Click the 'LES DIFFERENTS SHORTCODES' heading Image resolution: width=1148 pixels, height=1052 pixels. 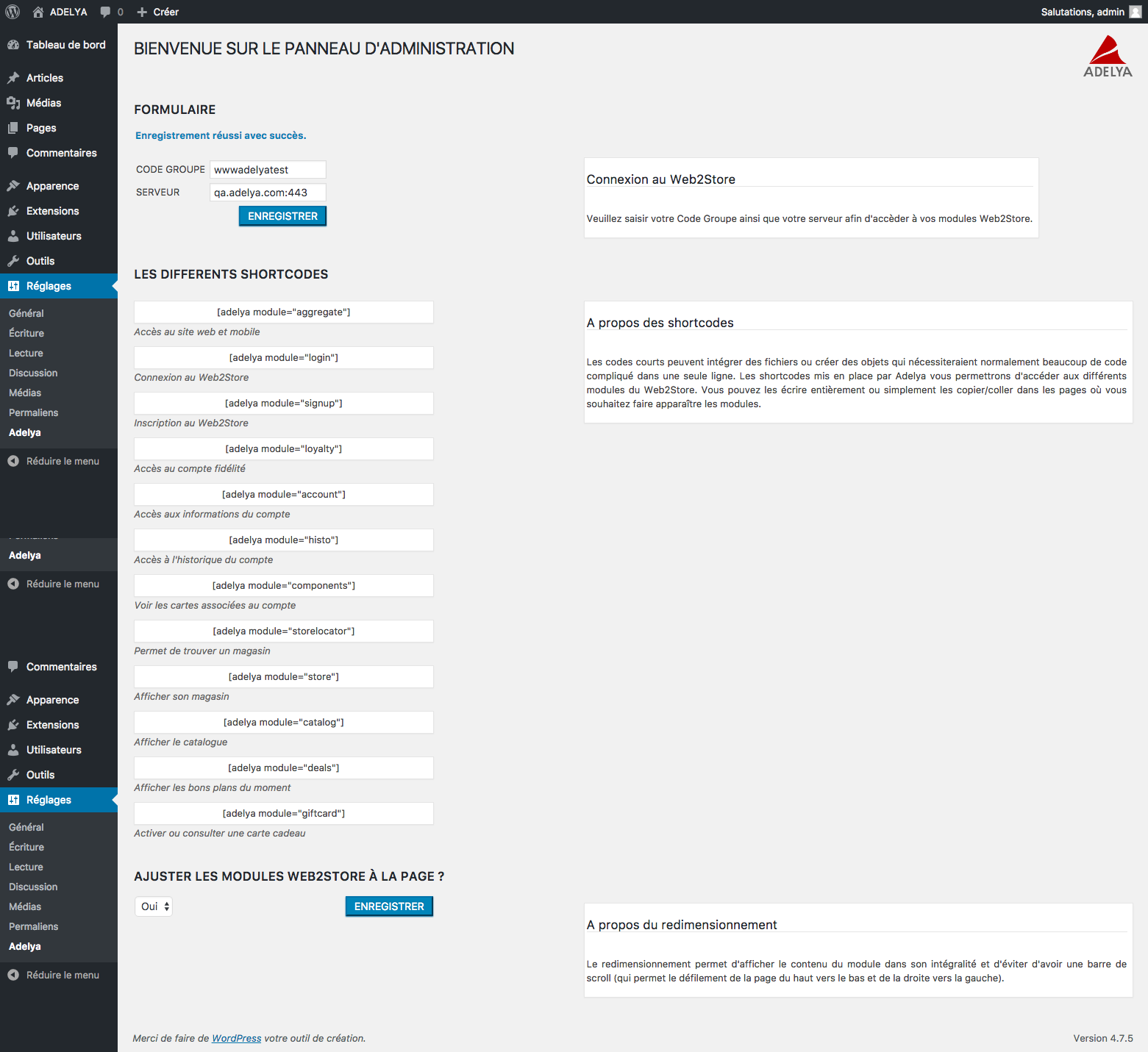[x=231, y=274]
